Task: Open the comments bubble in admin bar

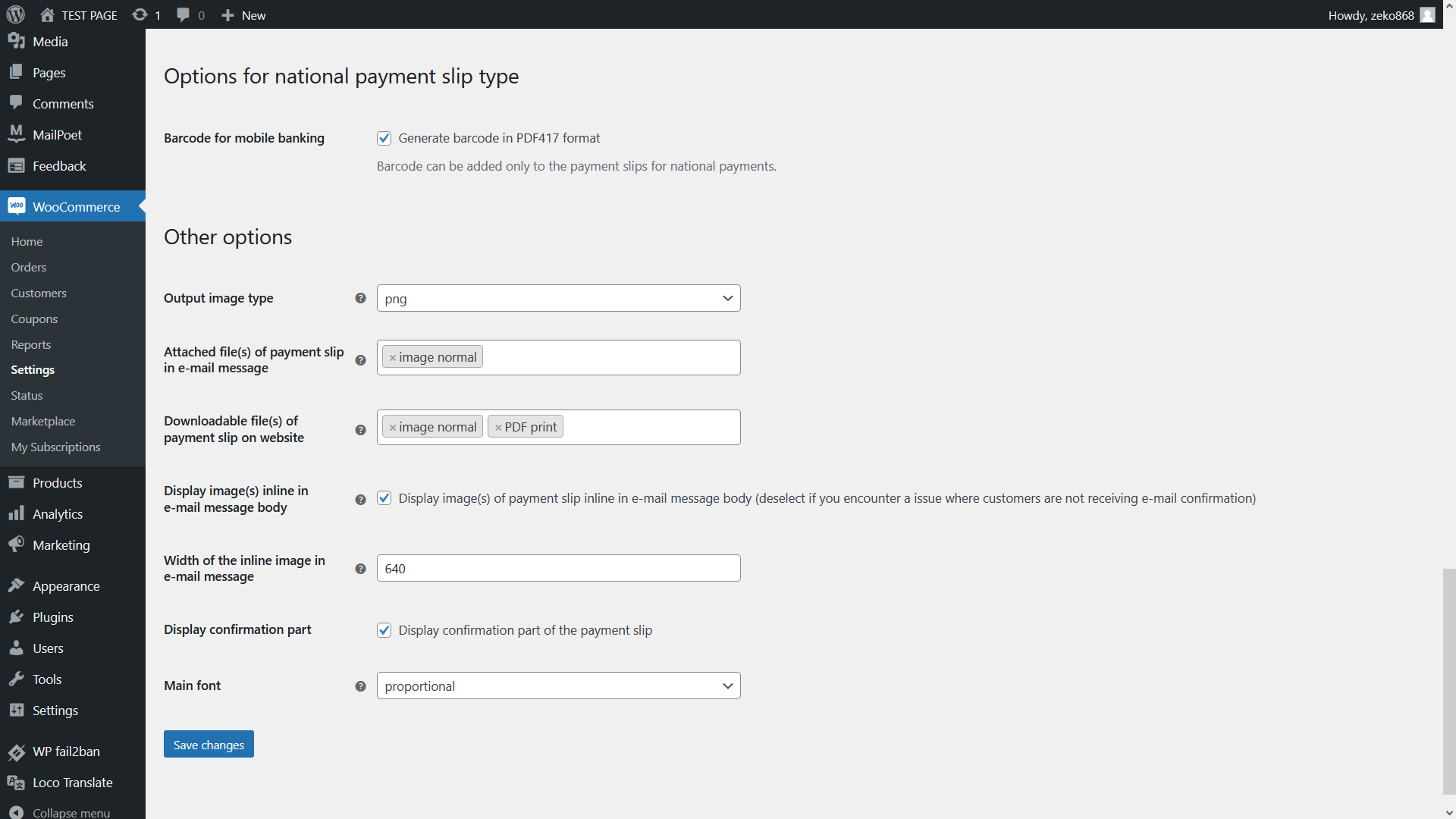Action: pyautogui.click(x=183, y=15)
